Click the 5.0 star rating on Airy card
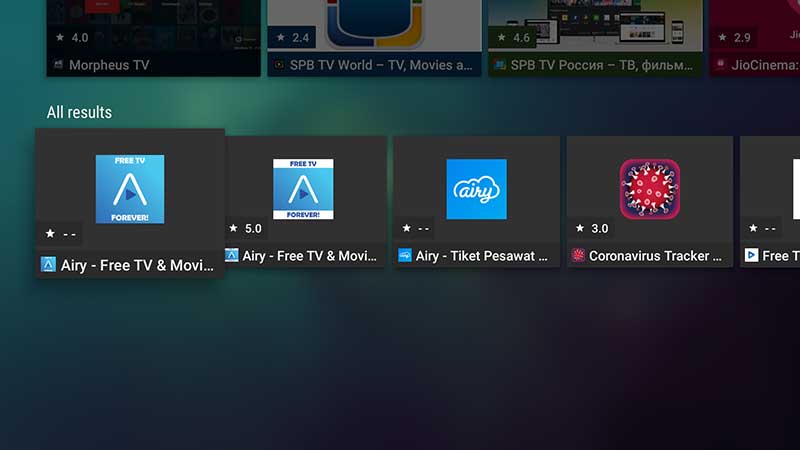The image size is (800, 450). (x=245, y=228)
